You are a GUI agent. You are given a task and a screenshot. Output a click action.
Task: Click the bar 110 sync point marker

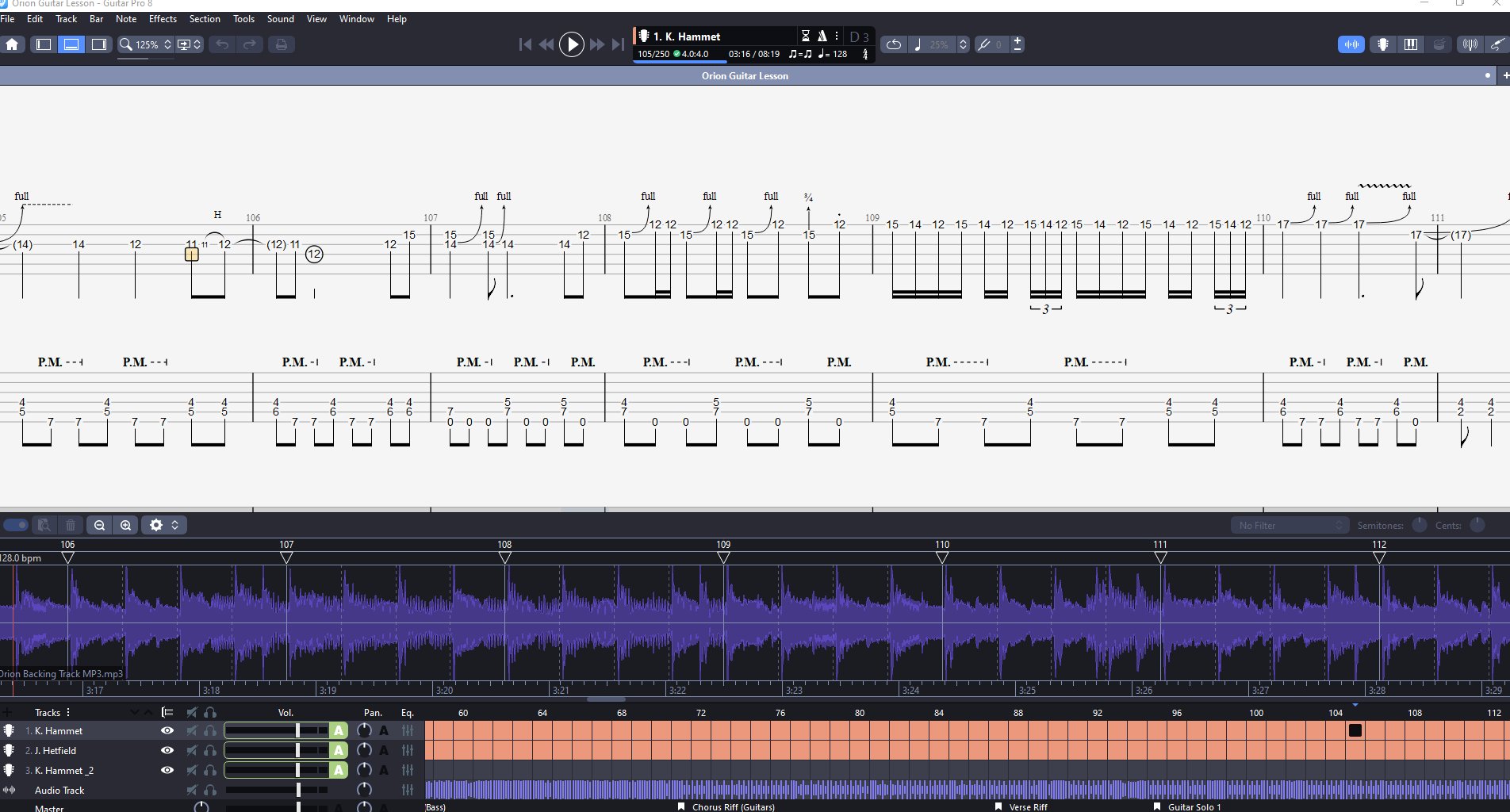coord(942,557)
